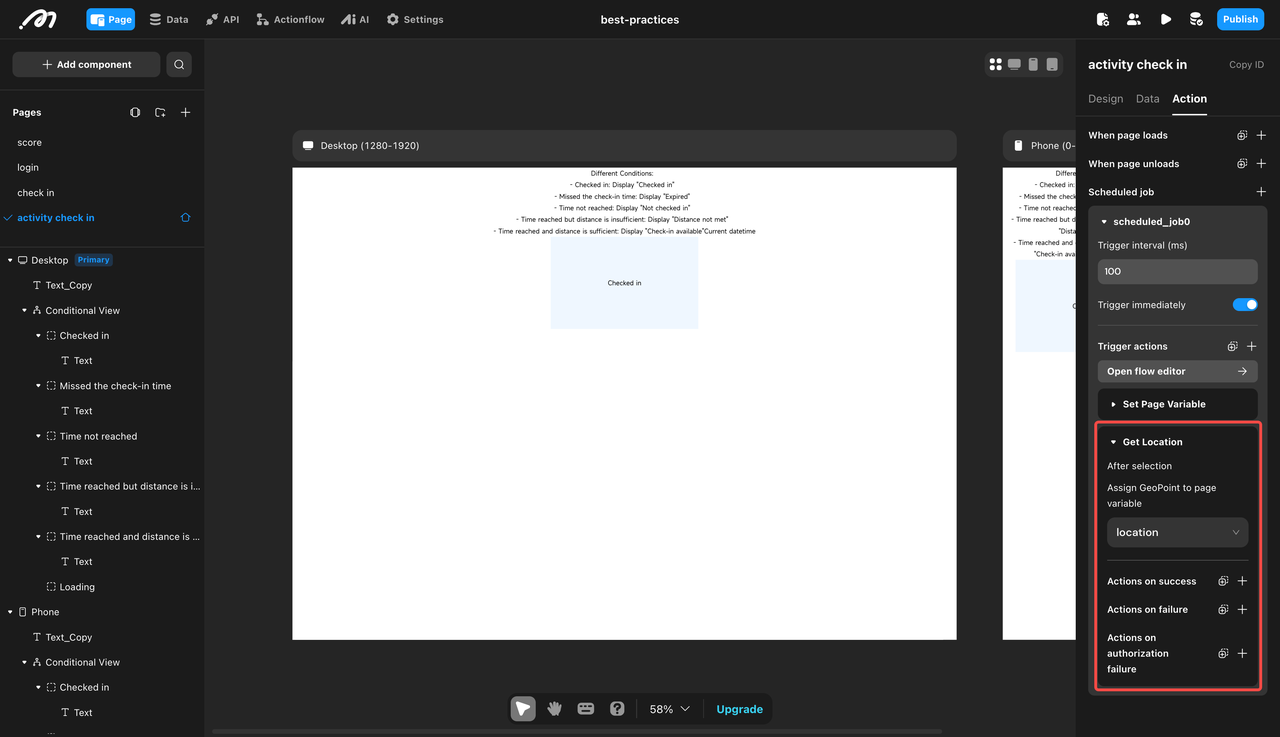Click the Trigger interval input showing 100

coord(1177,271)
